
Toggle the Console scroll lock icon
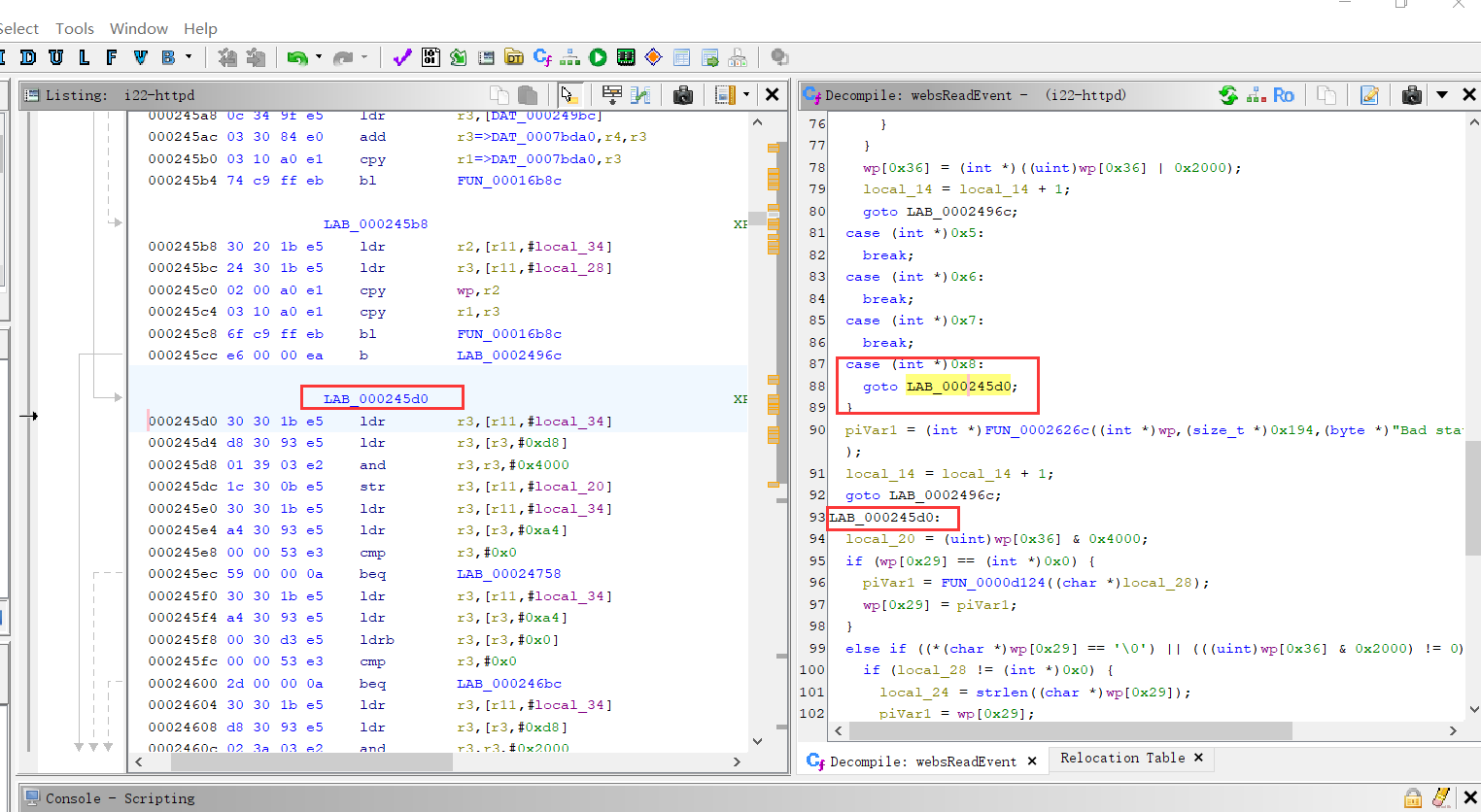point(1413,798)
